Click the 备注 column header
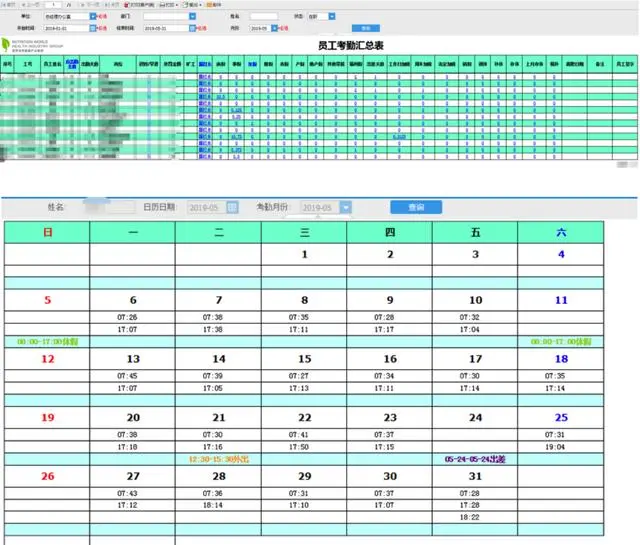This screenshot has width=640, height=545. click(x=600, y=64)
